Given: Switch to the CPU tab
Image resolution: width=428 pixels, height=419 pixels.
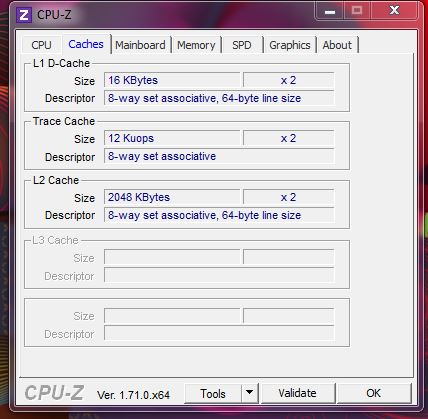Looking at the screenshot, I should click(41, 45).
